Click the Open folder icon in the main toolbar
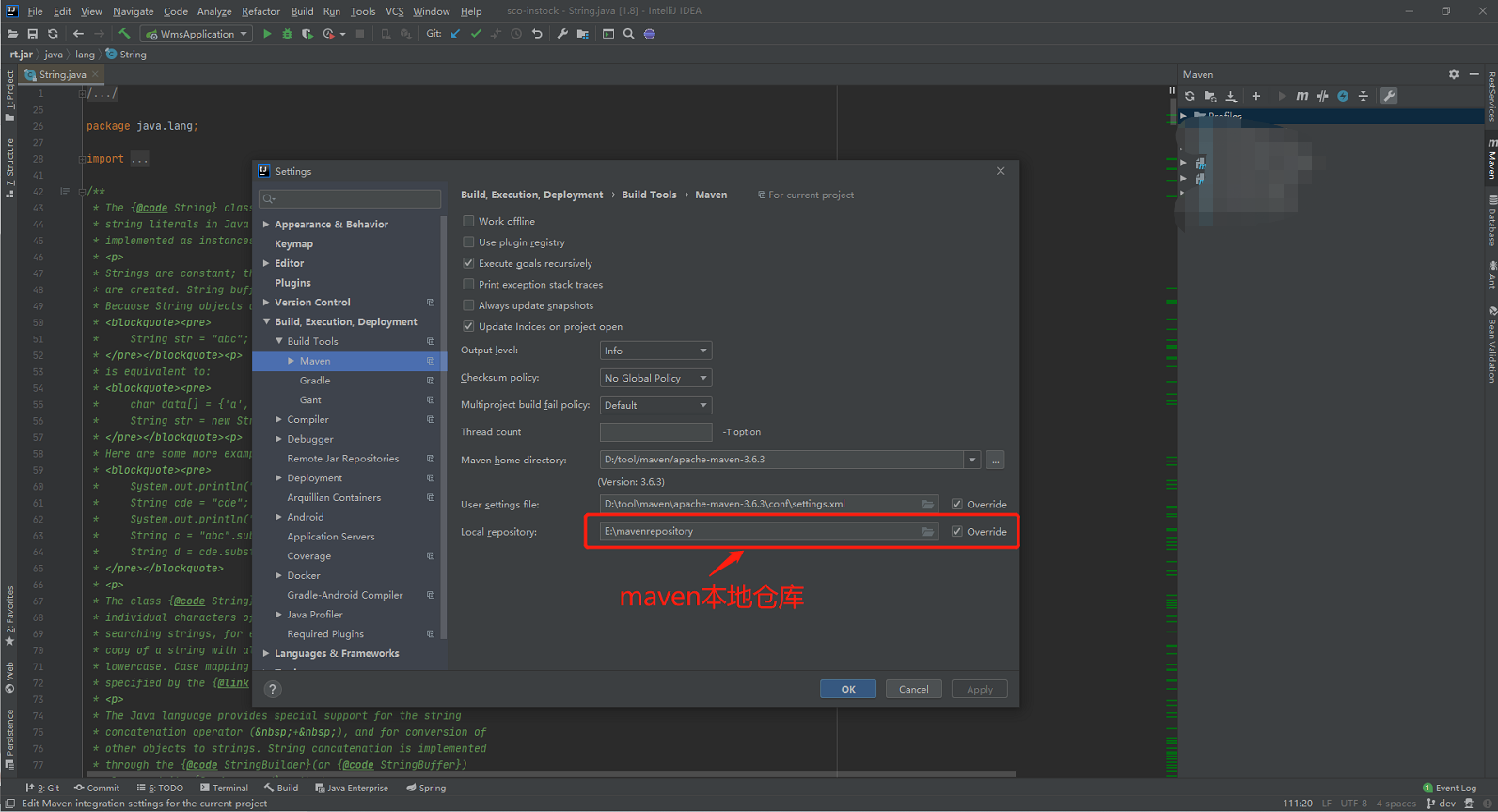The width and height of the screenshot is (1498, 812). pyautogui.click(x=12, y=34)
